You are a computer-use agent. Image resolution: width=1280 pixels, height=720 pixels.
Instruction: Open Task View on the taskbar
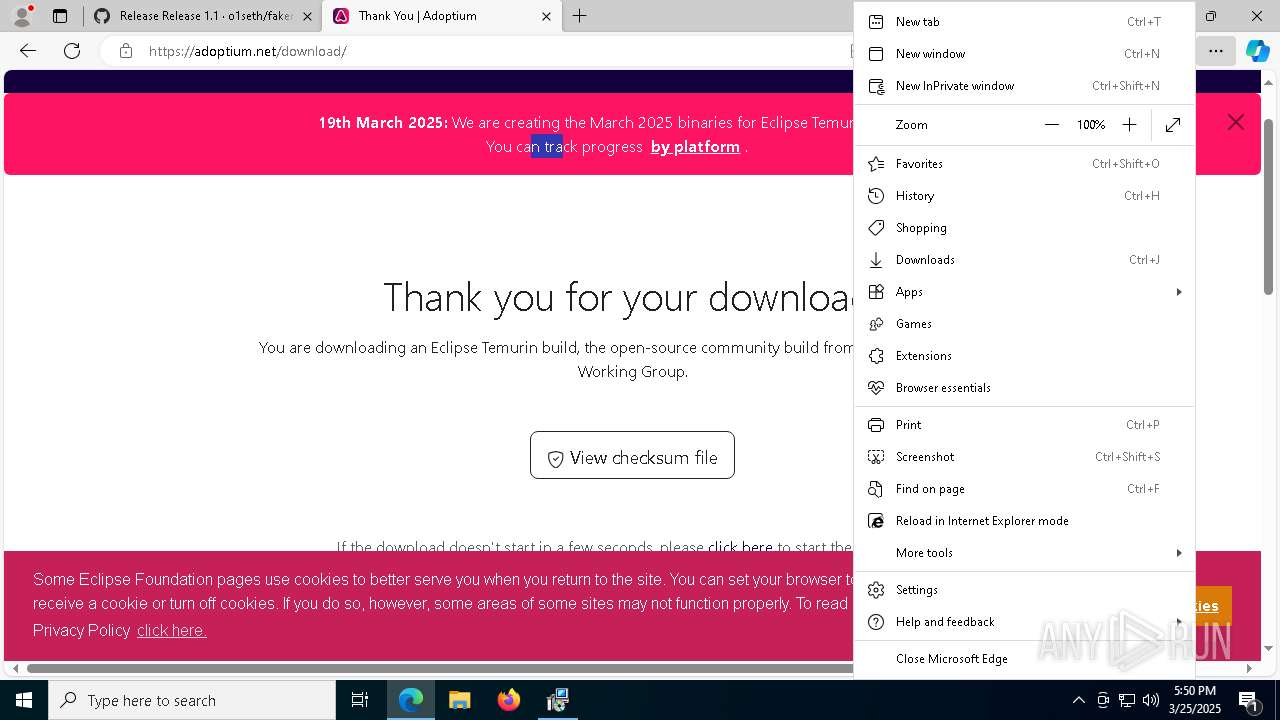click(360, 700)
